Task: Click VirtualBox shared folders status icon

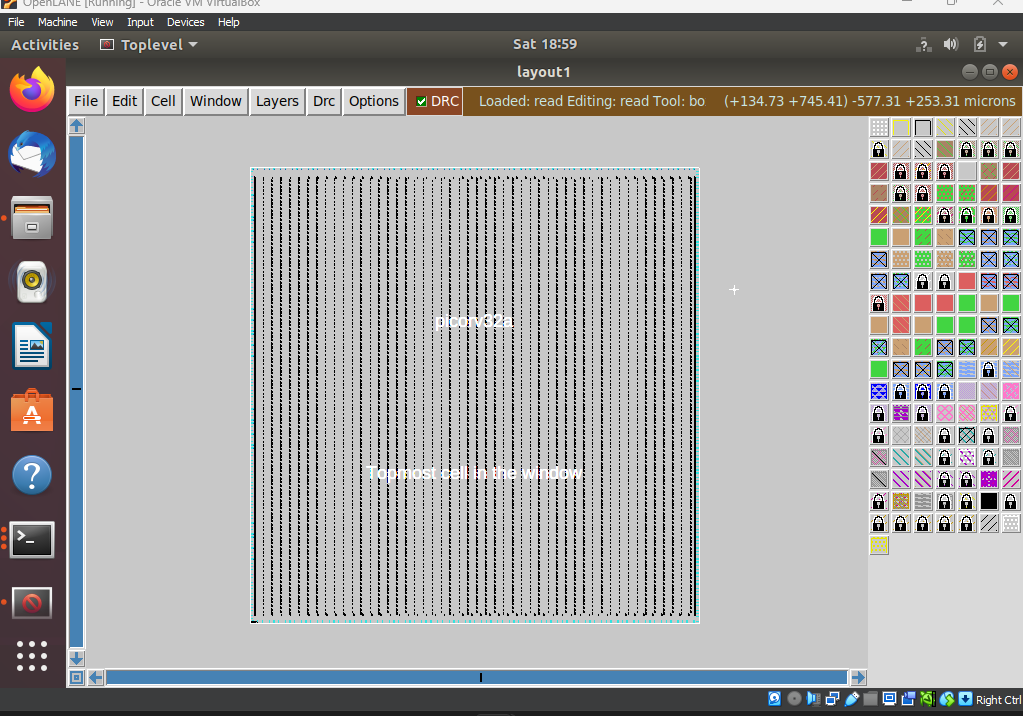Action: click(870, 698)
